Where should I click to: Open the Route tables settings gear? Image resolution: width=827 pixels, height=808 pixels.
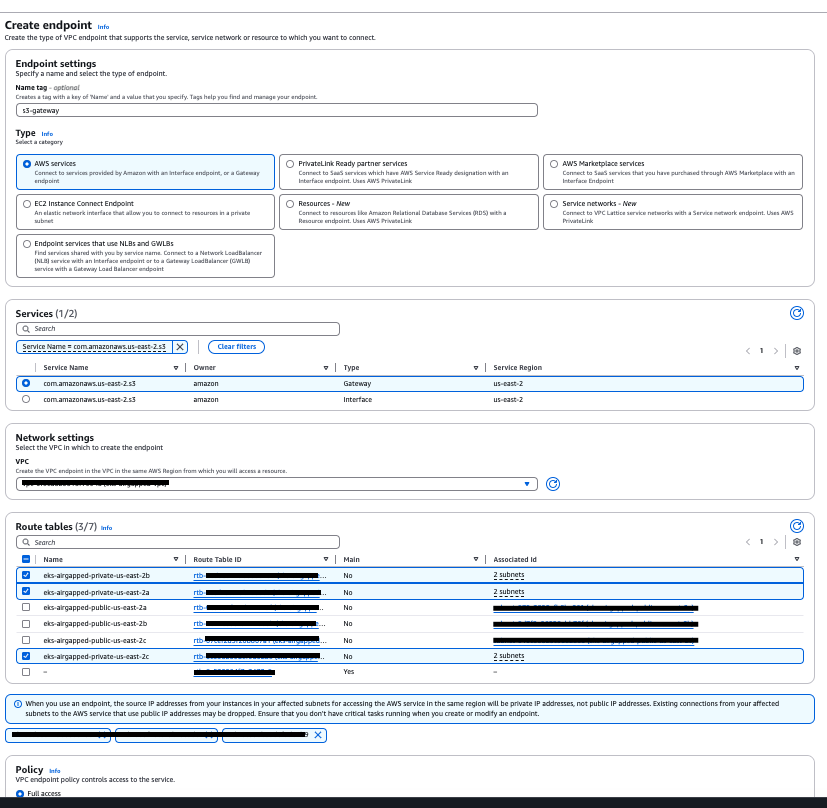pyautogui.click(x=797, y=541)
